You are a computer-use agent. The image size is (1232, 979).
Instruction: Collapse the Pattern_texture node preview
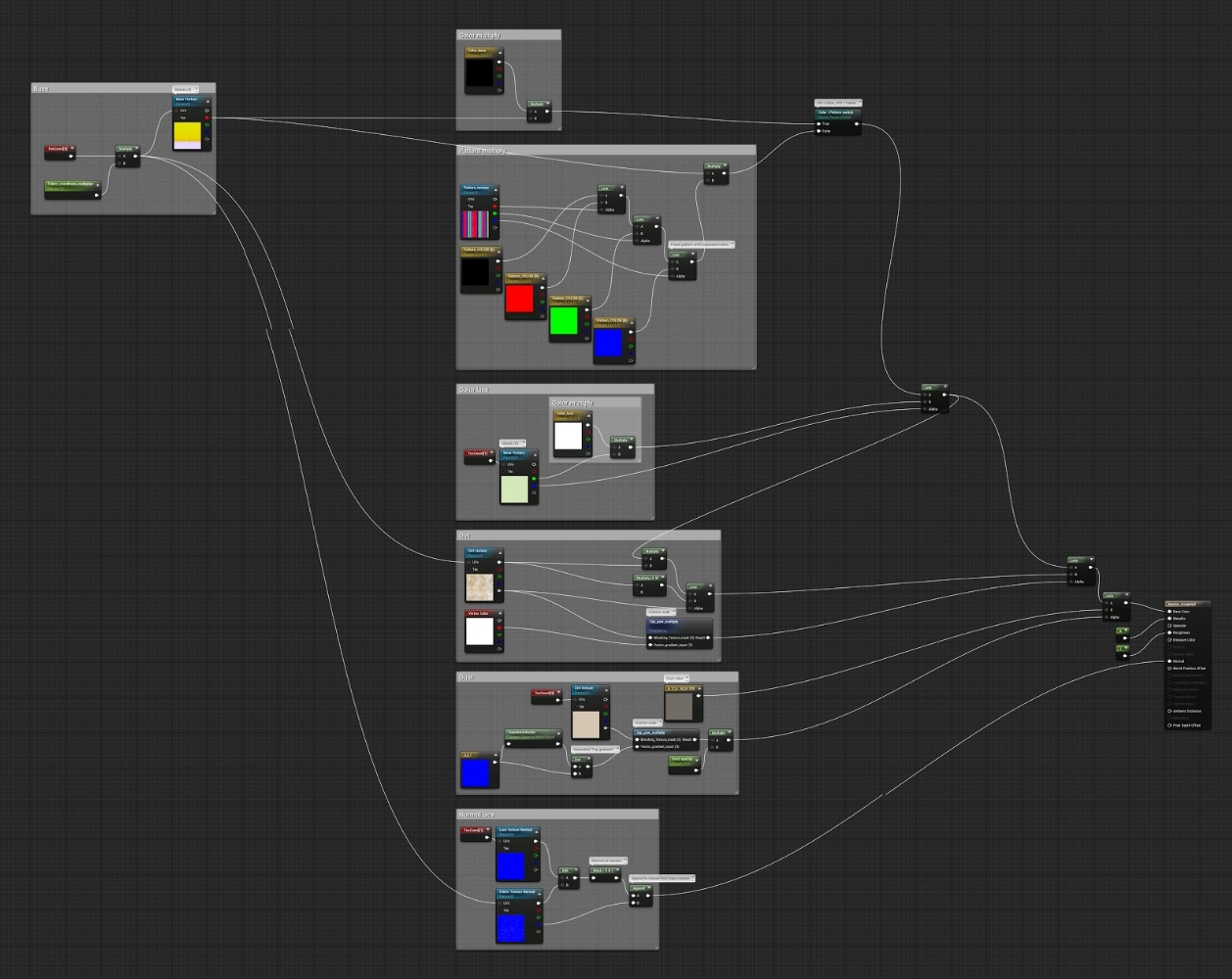coord(496,190)
